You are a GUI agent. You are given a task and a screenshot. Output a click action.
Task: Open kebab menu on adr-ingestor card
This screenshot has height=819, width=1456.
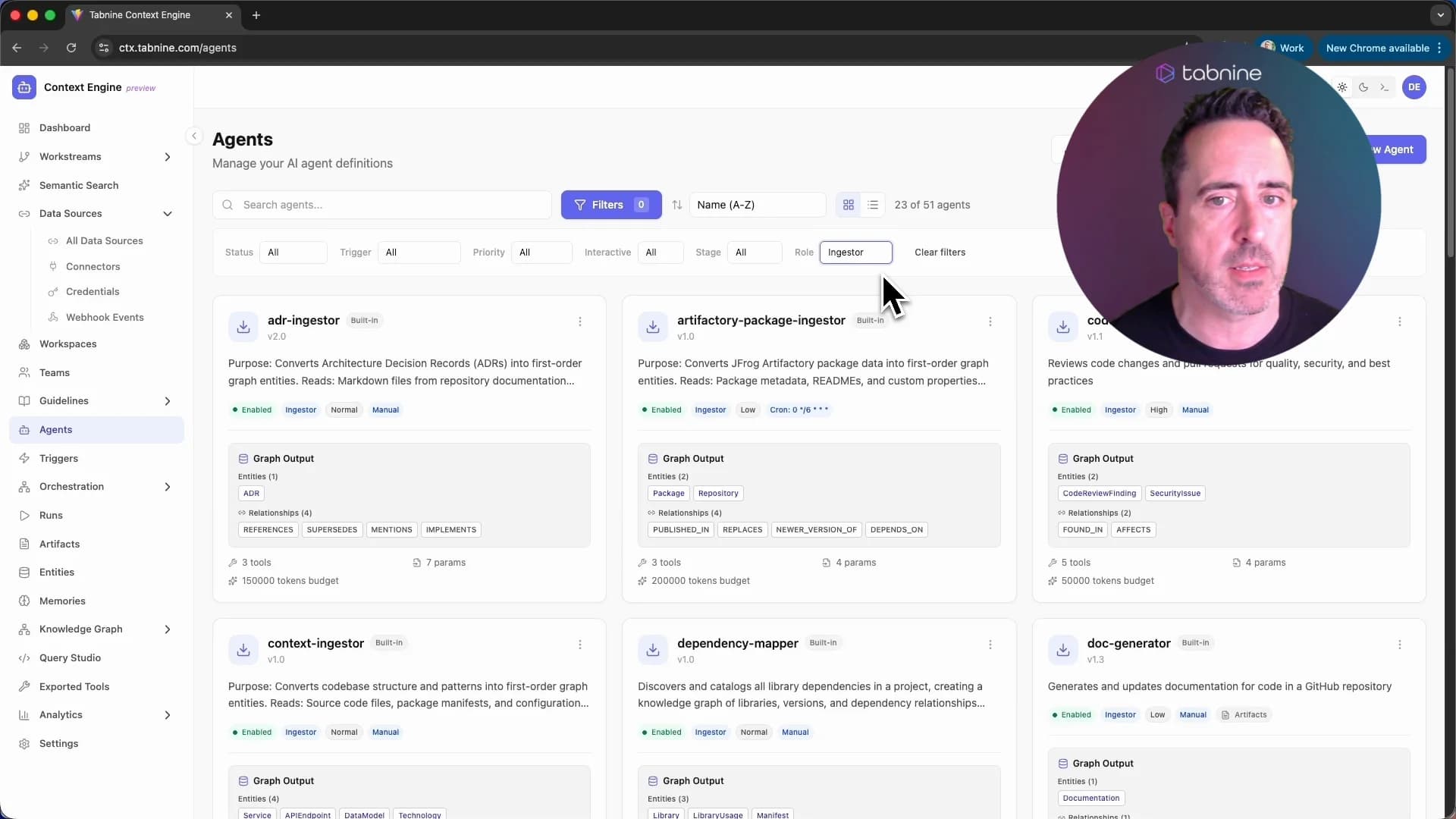click(580, 322)
